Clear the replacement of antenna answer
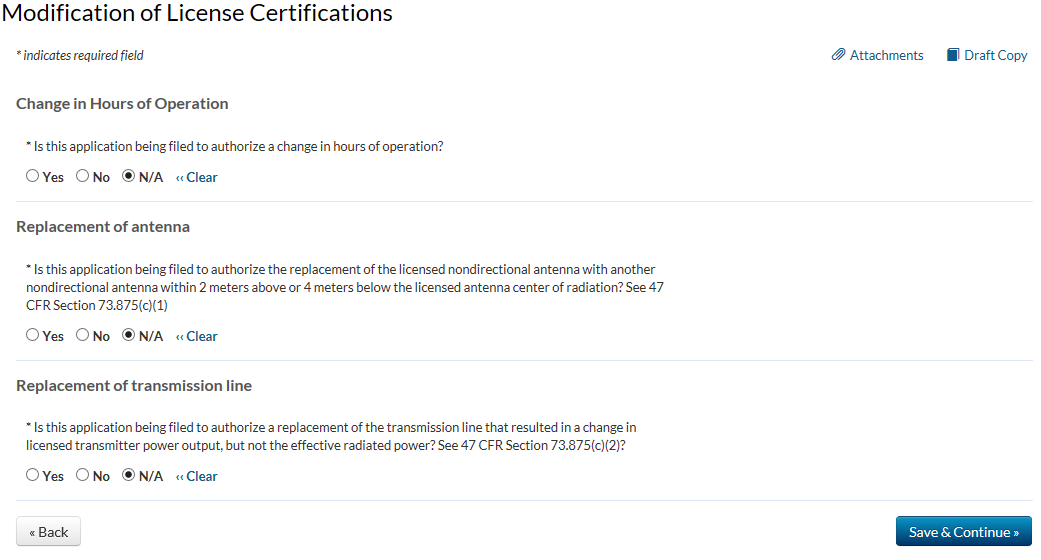This screenshot has width=1041, height=560. (x=197, y=336)
